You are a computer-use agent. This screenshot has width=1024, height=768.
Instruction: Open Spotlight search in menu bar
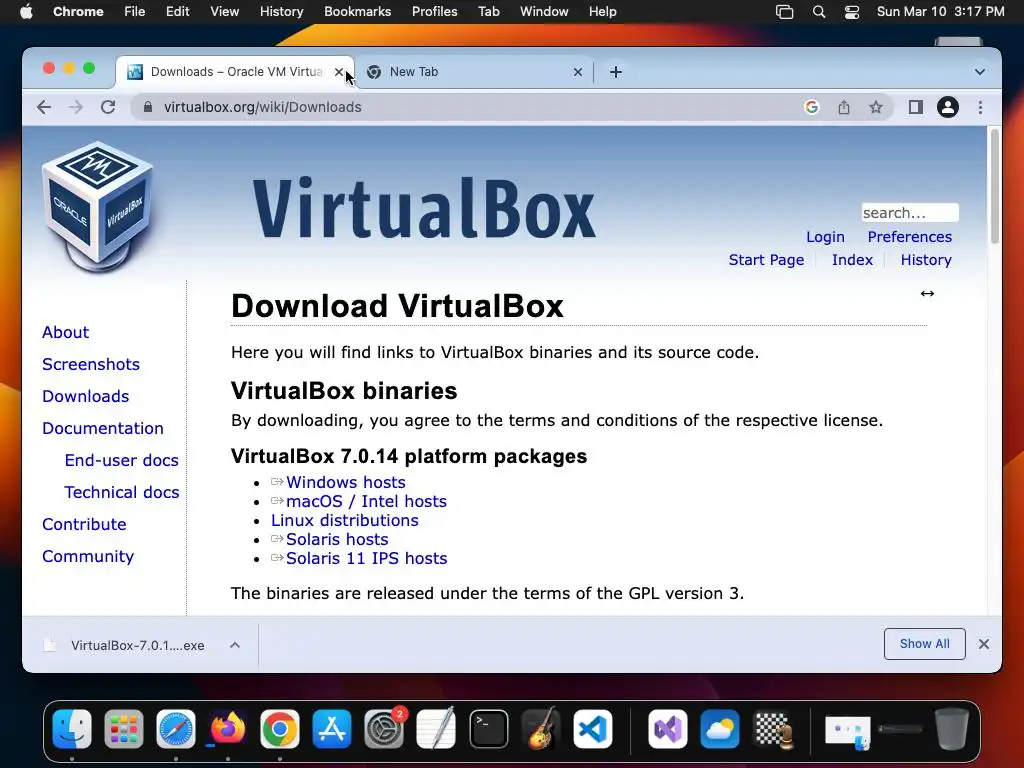(819, 12)
